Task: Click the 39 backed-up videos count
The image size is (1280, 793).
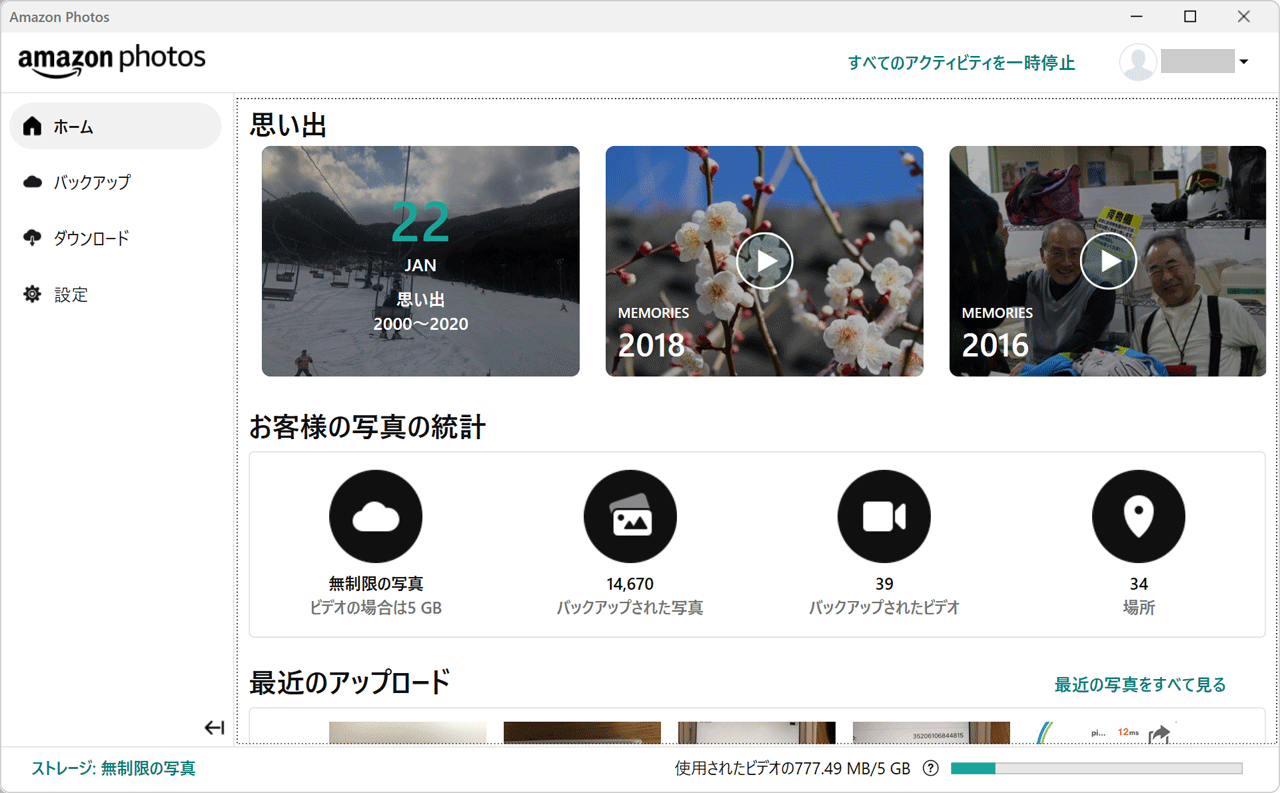Action: coord(884,584)
